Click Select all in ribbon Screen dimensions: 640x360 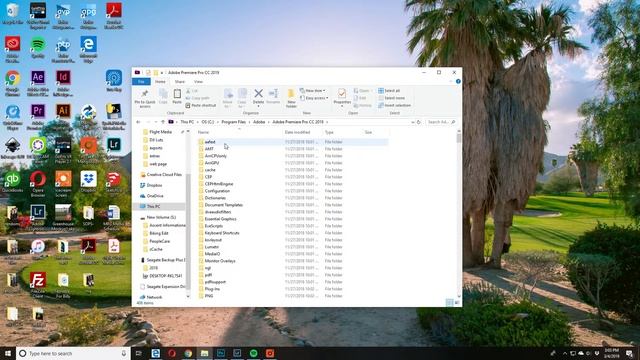(389, 91)
